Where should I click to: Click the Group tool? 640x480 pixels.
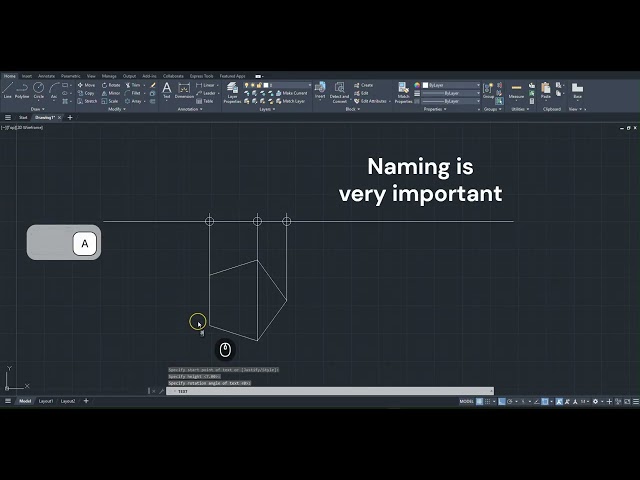(x=488, y=90)
